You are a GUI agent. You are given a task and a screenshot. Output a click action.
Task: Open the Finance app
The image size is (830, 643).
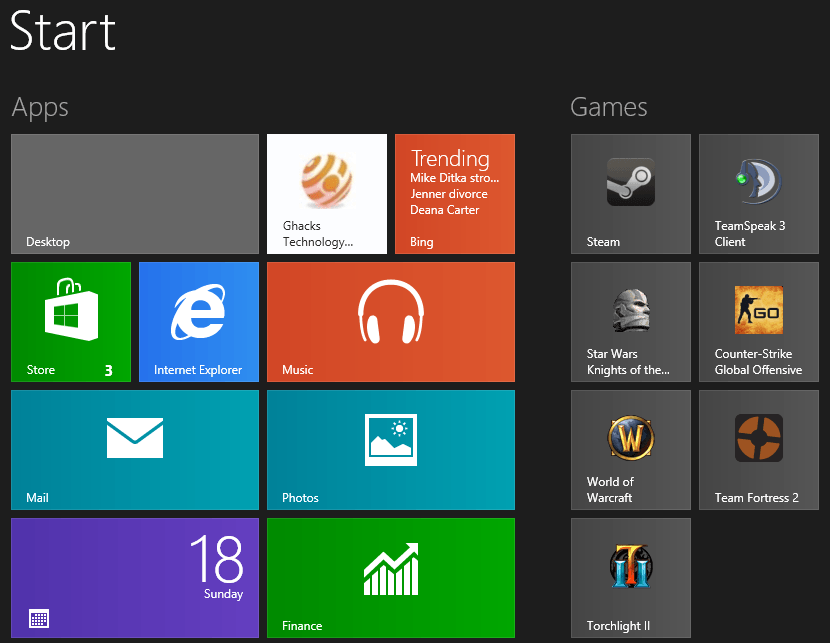(x=390, y=578)
